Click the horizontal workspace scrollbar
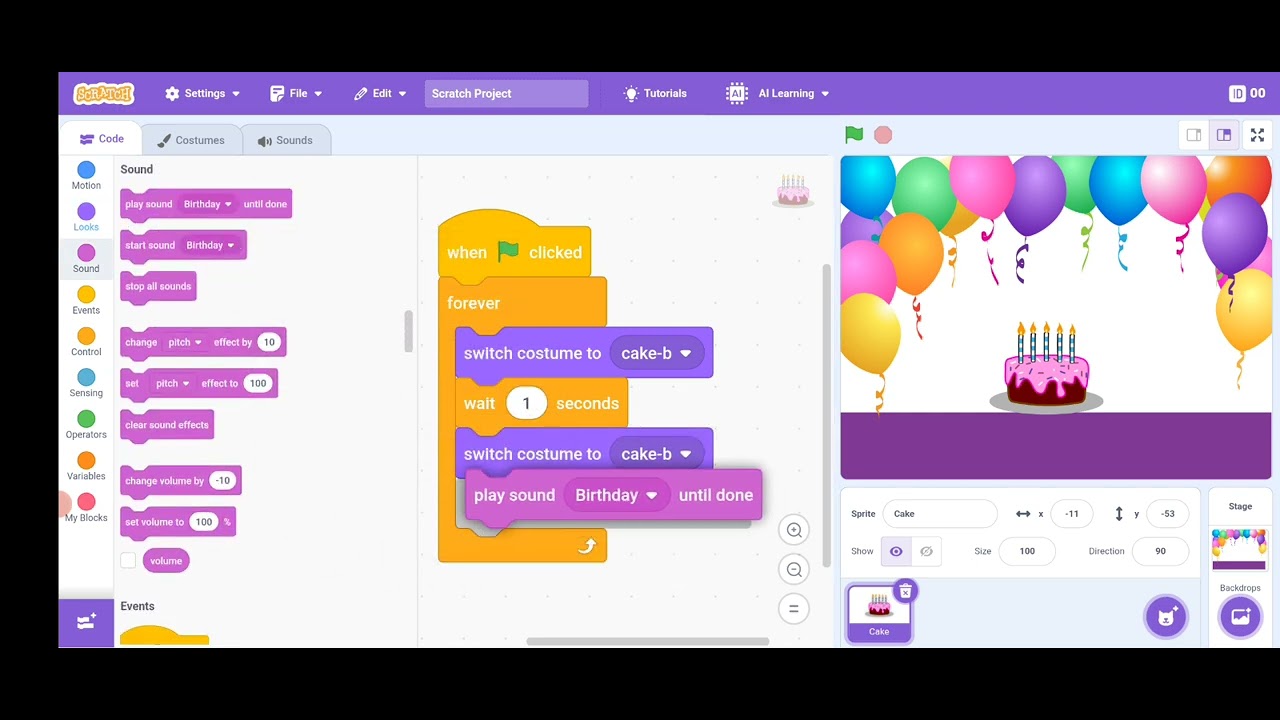 (x=648, y=641)
